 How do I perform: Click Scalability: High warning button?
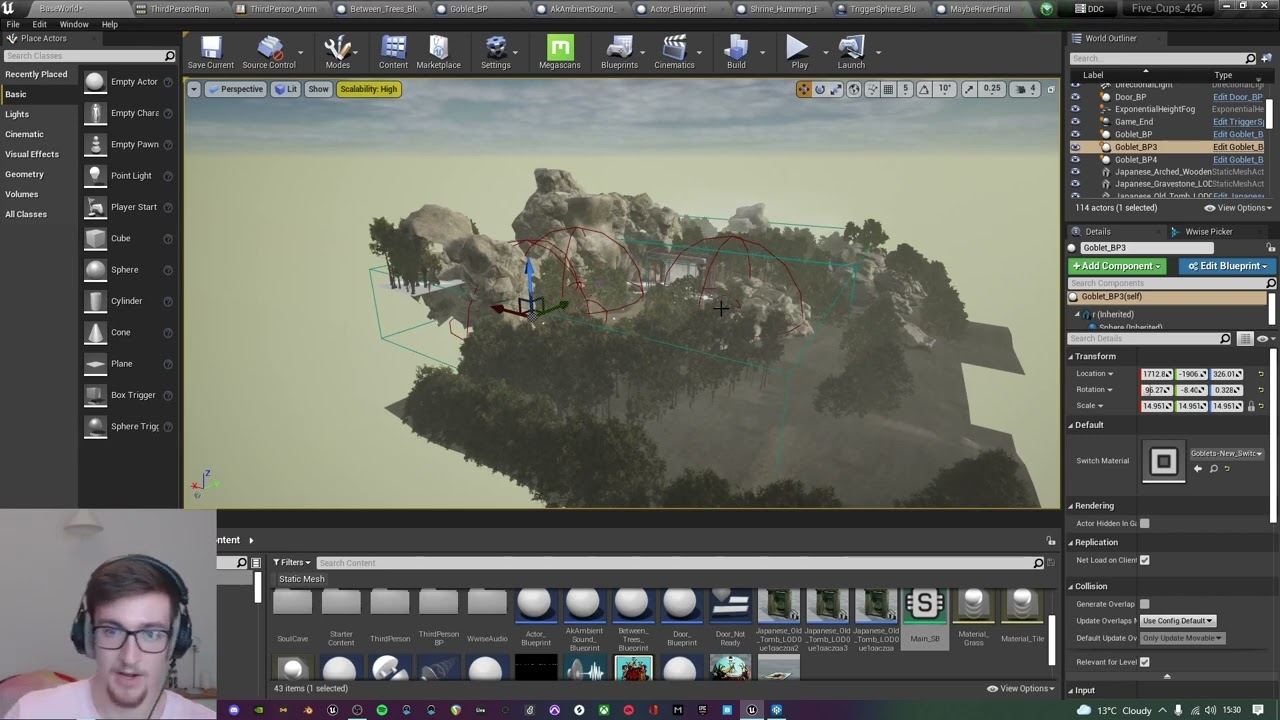[368, 89]
